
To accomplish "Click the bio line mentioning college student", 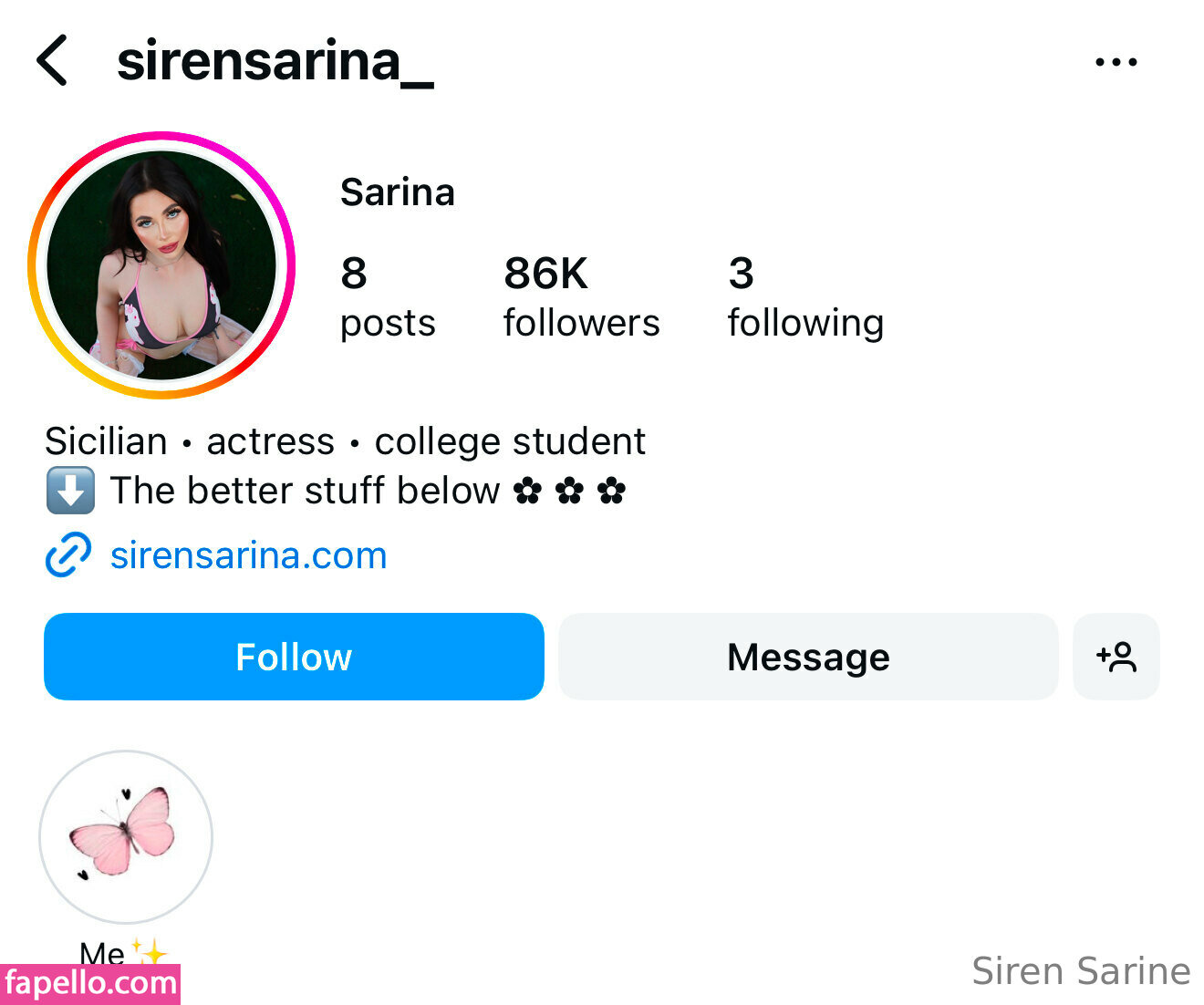I will coord(345,441).
